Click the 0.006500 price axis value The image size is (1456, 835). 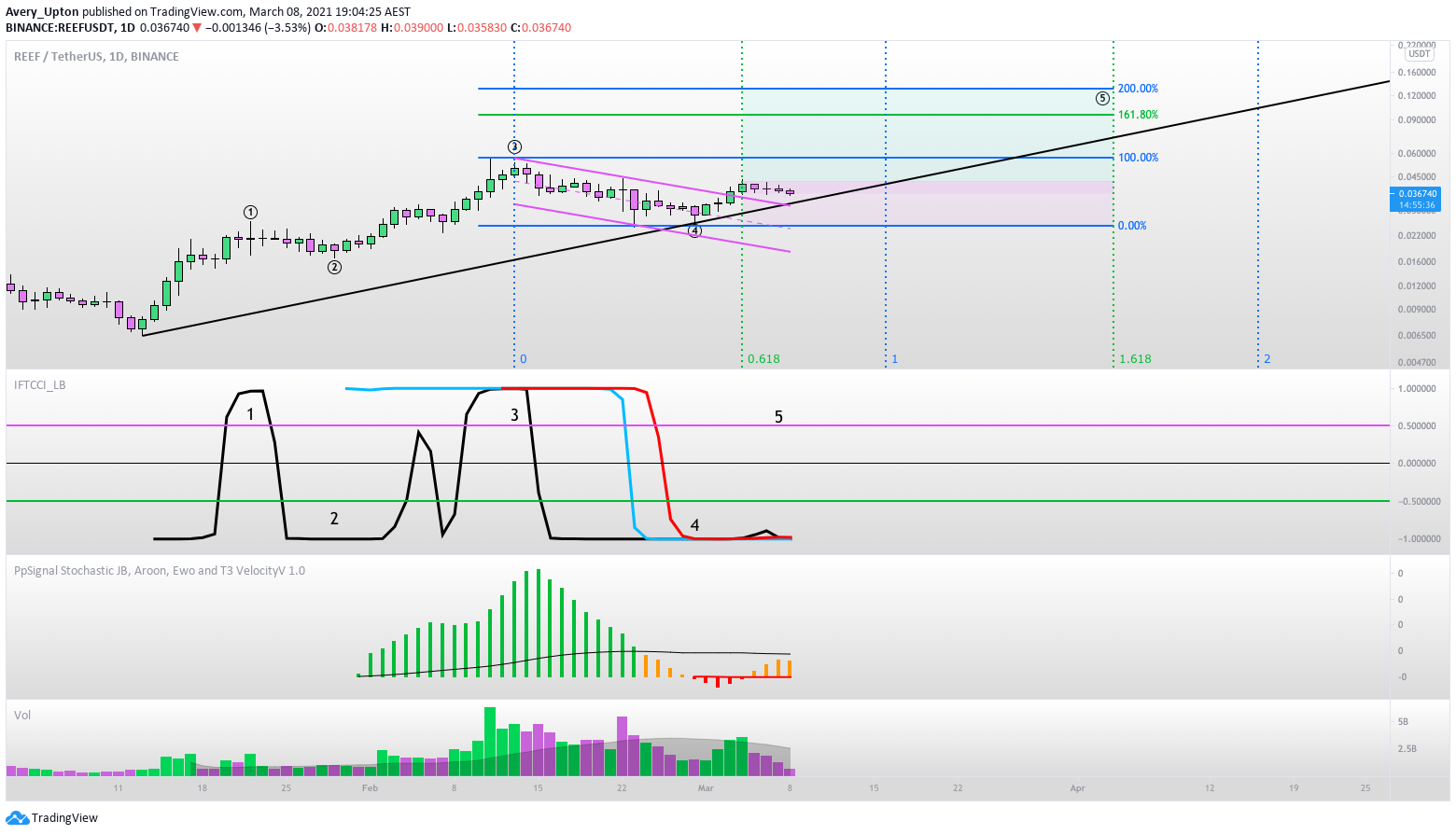tap(1417, 336)
